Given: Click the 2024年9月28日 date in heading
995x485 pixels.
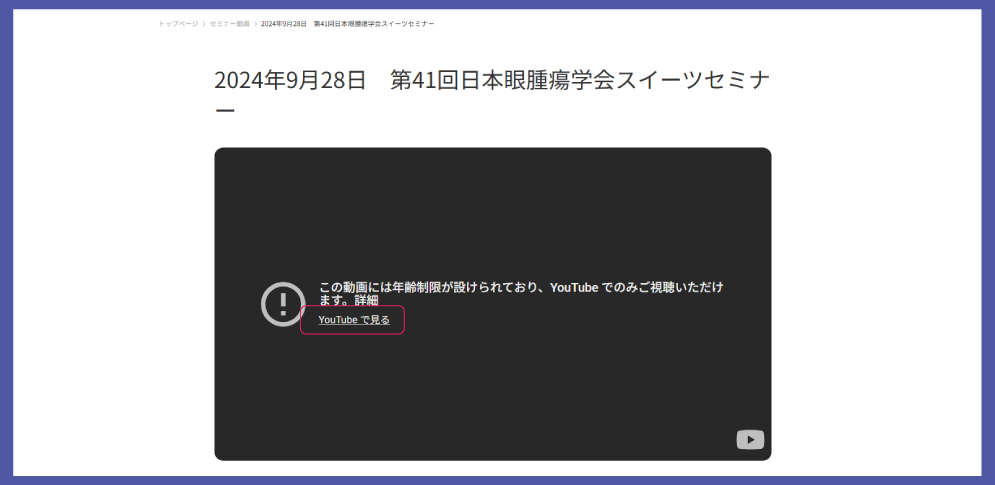Looking at the screenshot, I should coord(290,81).
